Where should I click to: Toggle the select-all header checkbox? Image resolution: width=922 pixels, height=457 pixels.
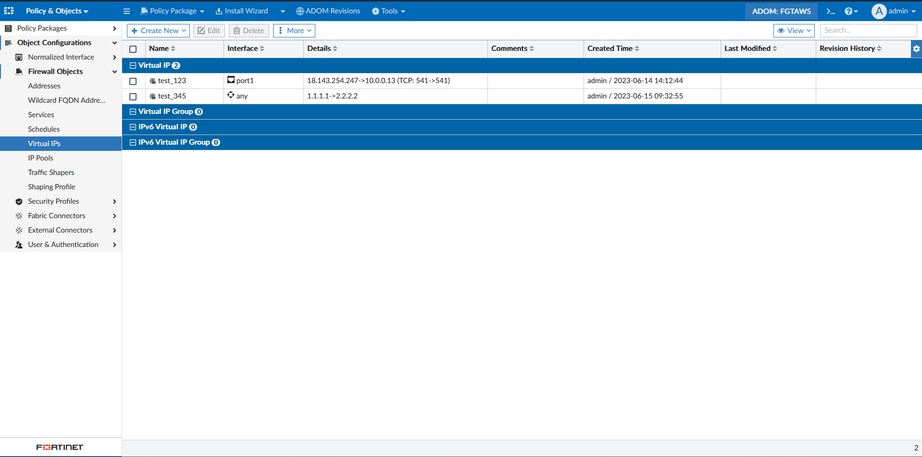coord(133,49)
